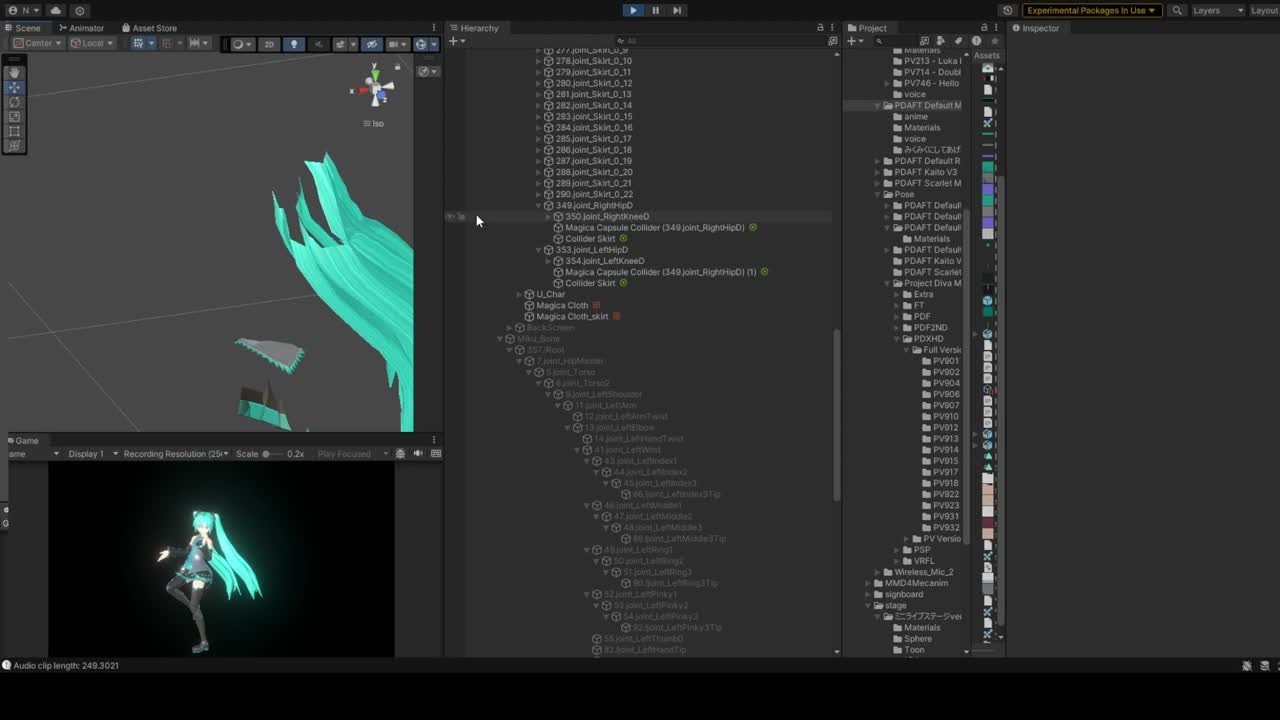Screen dimensions: 1280x720
Task: Open the Display 1 dropdown
Action: [x=92, y=454]
